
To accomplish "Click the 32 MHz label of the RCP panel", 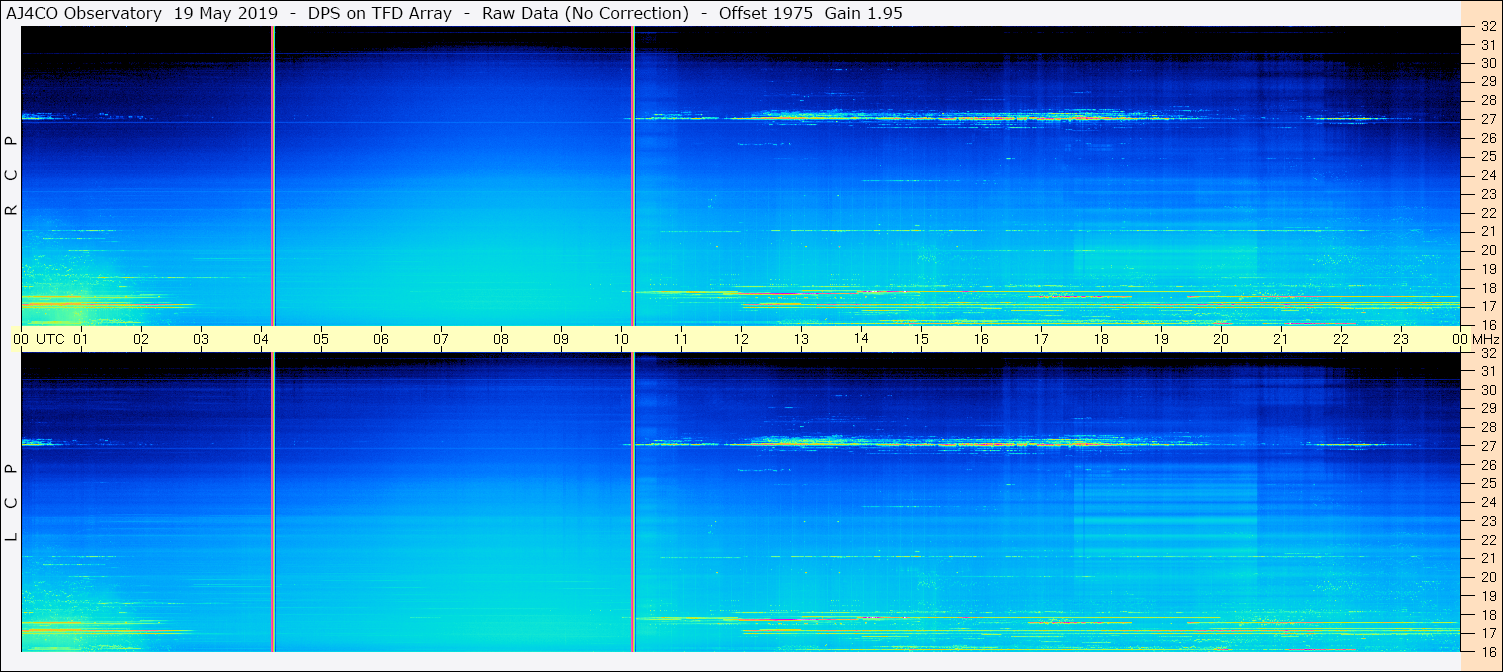I will pyautogui.click(x=1488, y=27).
